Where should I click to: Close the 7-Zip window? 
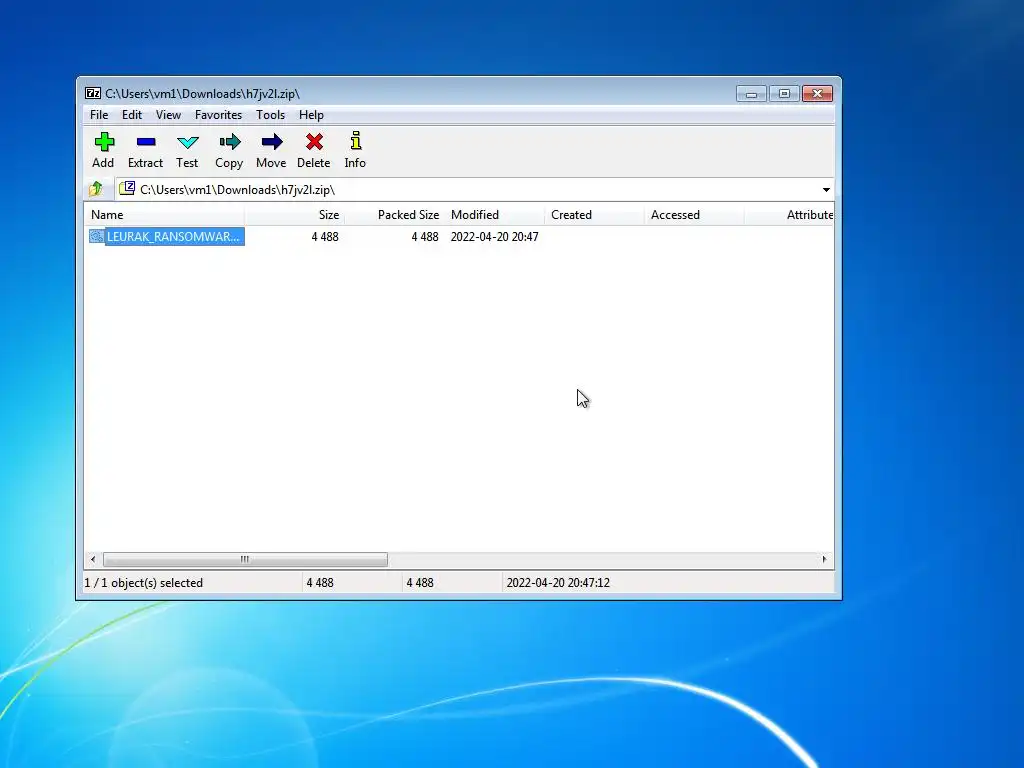(x=817, y=94)
